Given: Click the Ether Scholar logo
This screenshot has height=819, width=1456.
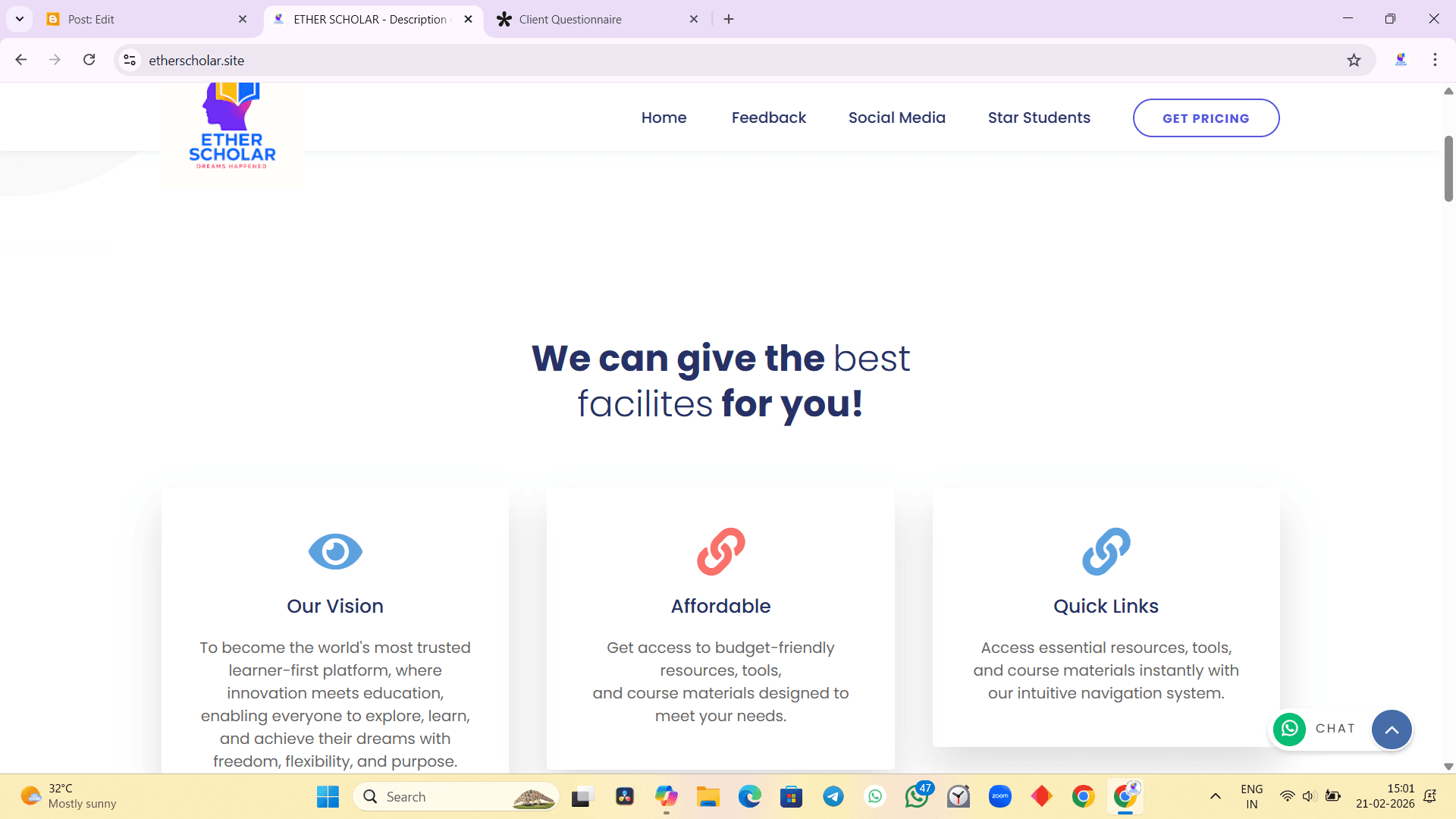Looking at the screenshot, I should pyautogui.click(x=232, y=129).
